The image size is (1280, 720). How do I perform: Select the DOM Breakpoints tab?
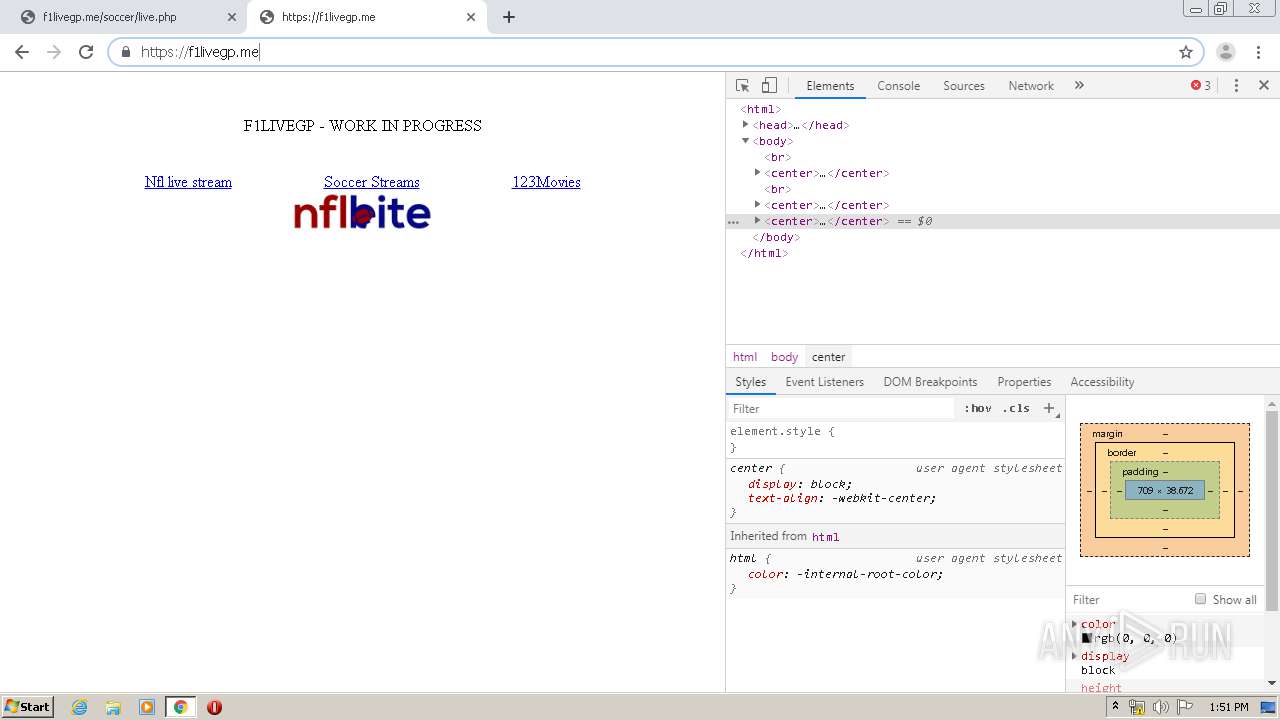coord(930,382)
